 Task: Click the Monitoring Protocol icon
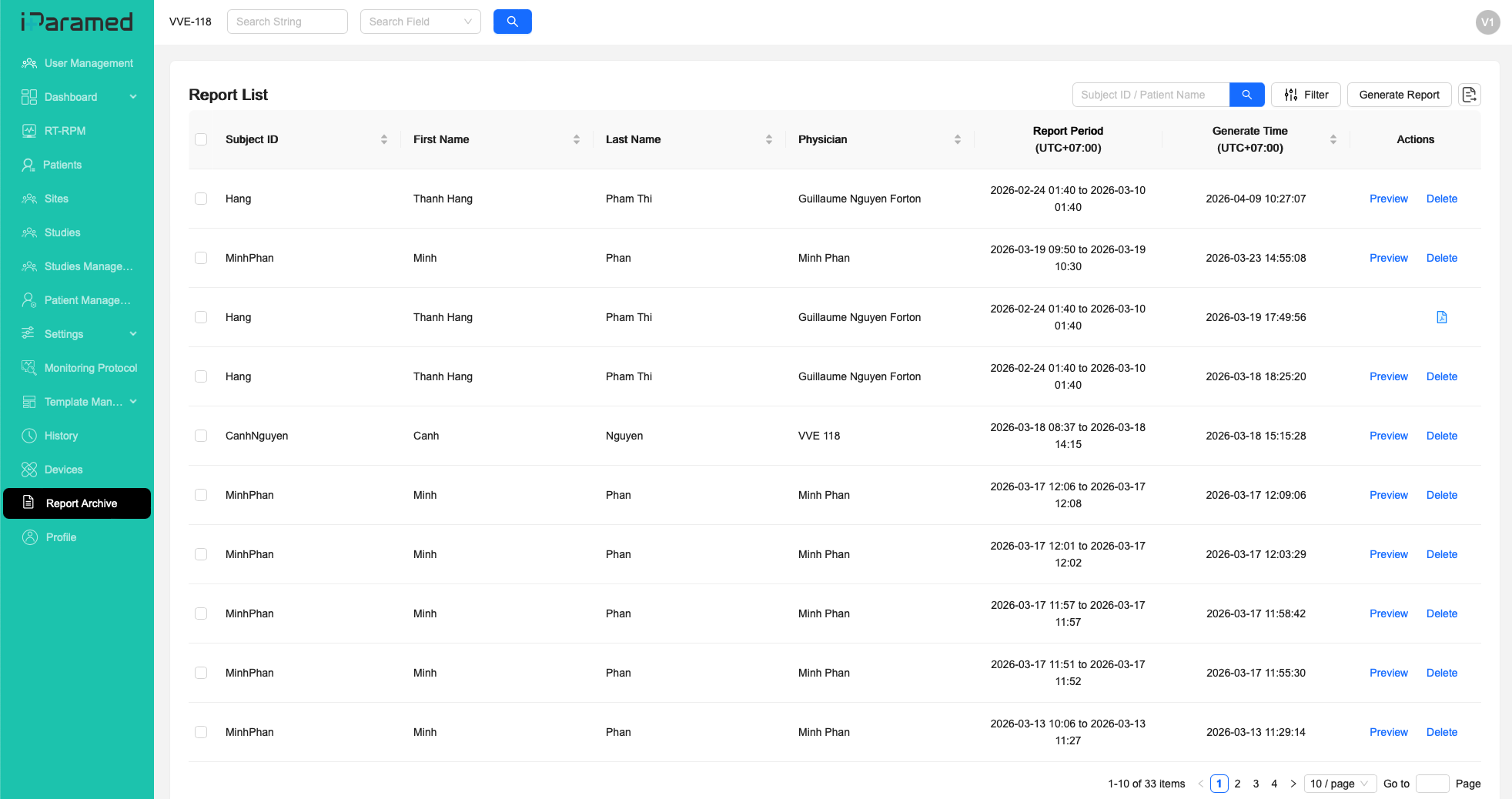[x=29, y=368]
